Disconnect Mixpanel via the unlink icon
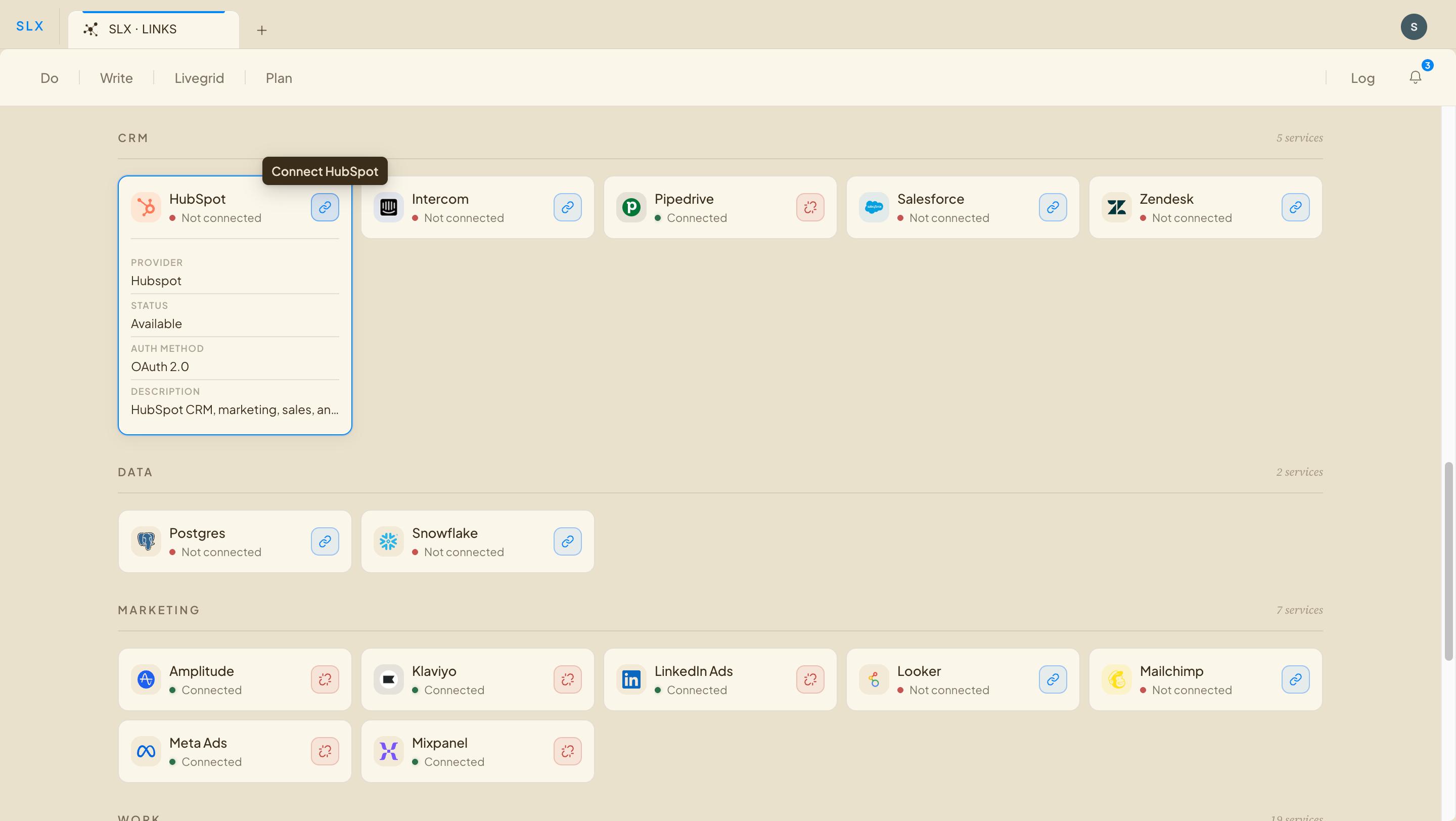The image size is (1456, 821). (567, 751)
